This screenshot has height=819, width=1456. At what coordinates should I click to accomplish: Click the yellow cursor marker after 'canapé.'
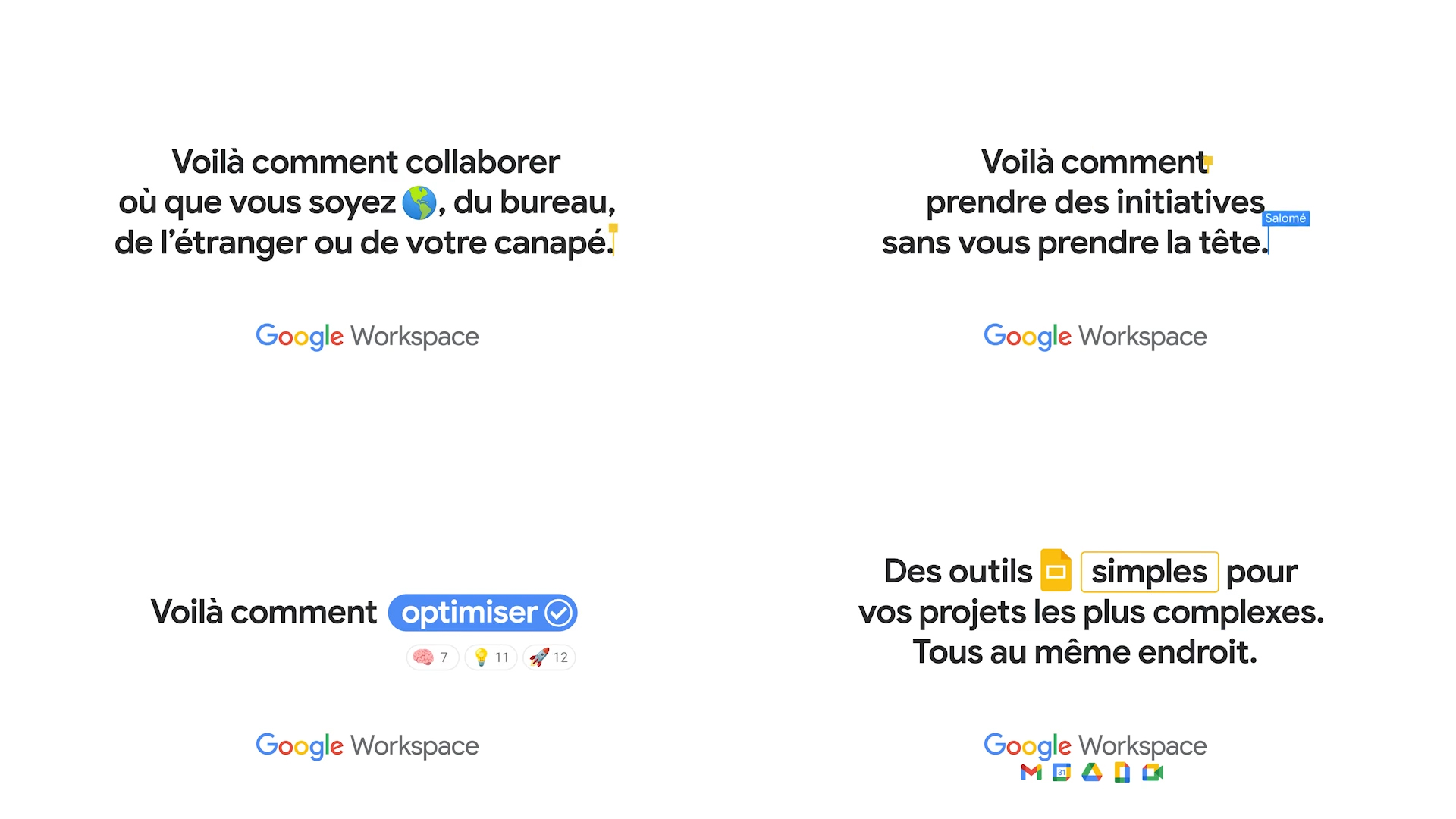click(x=613, y=230)
